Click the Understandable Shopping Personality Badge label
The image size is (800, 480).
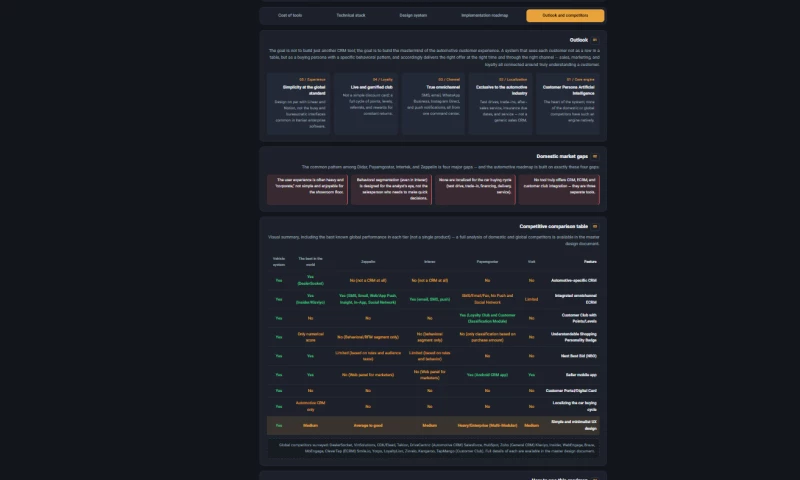point(574,337)
